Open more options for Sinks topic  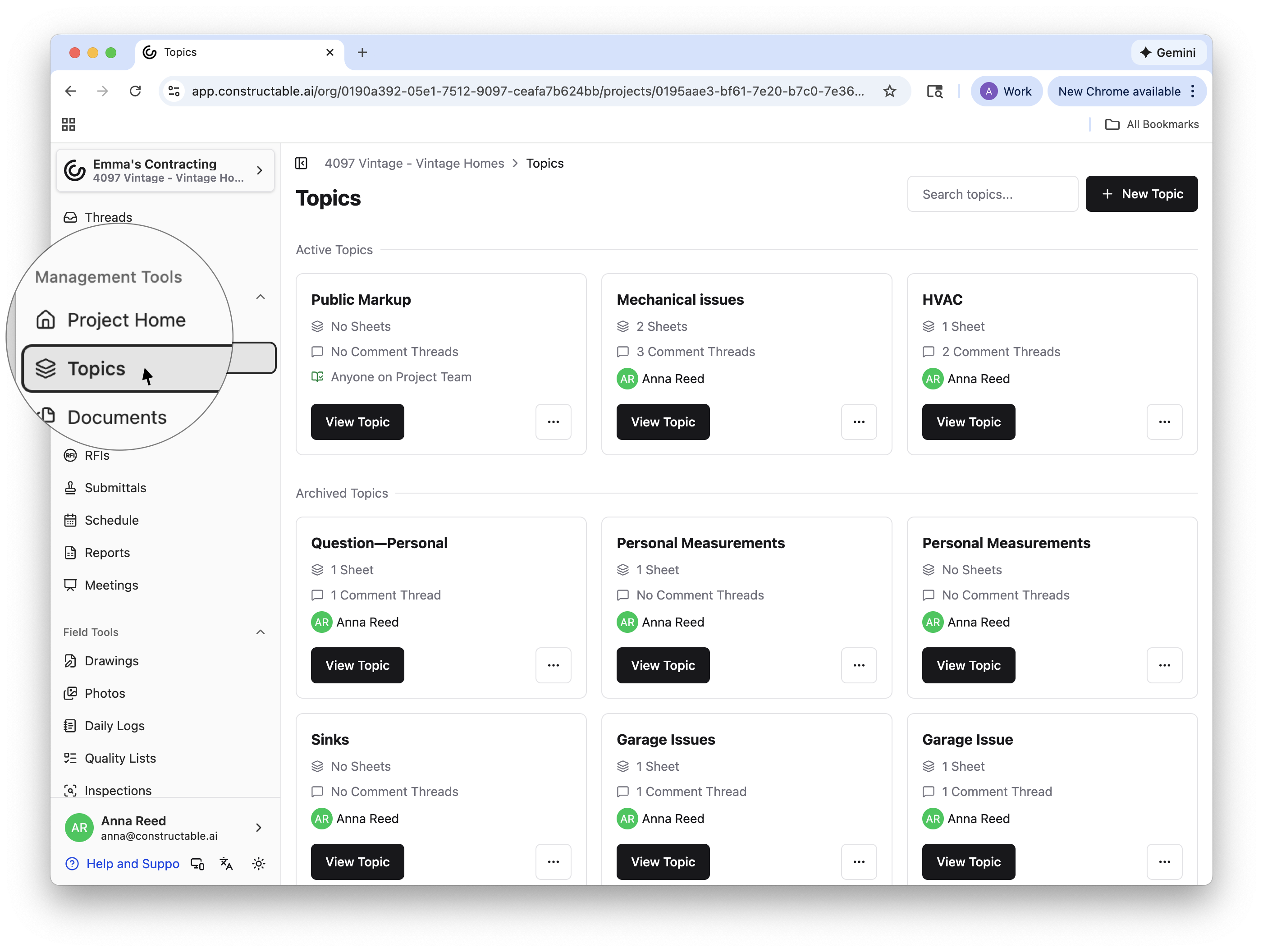point(553,862)
